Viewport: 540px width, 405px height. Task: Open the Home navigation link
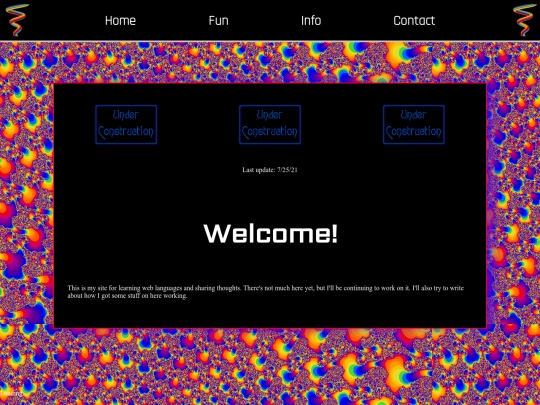(120, 21)
